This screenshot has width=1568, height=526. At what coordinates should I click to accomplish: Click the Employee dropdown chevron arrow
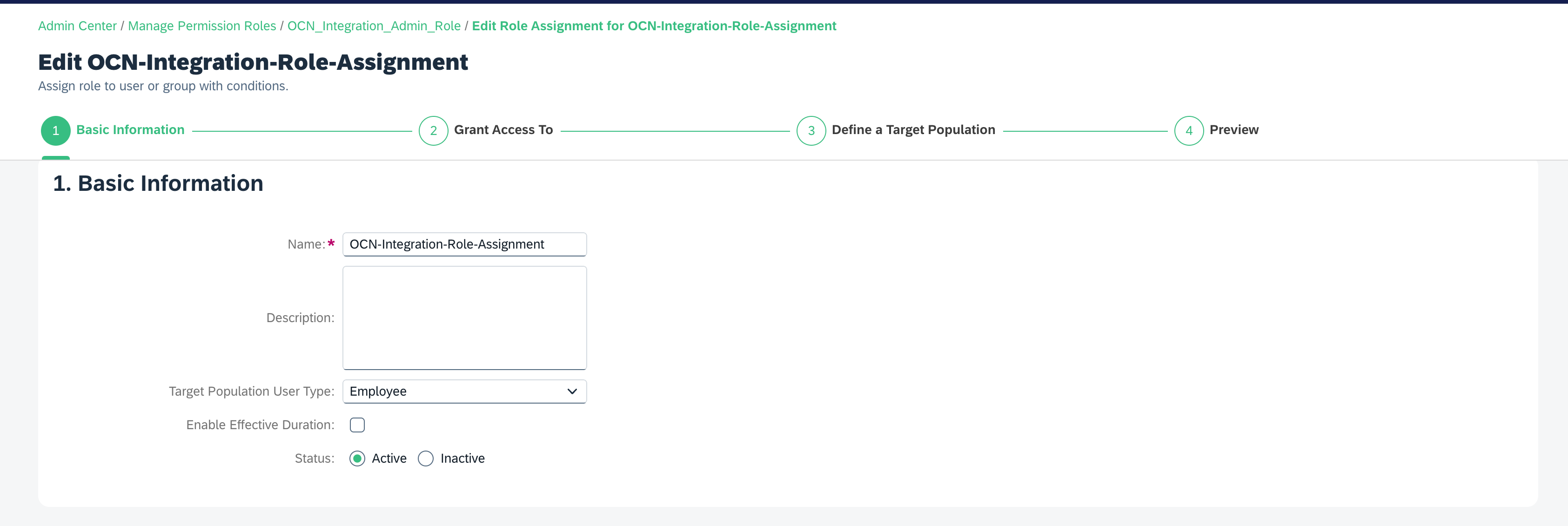point(571,391)
